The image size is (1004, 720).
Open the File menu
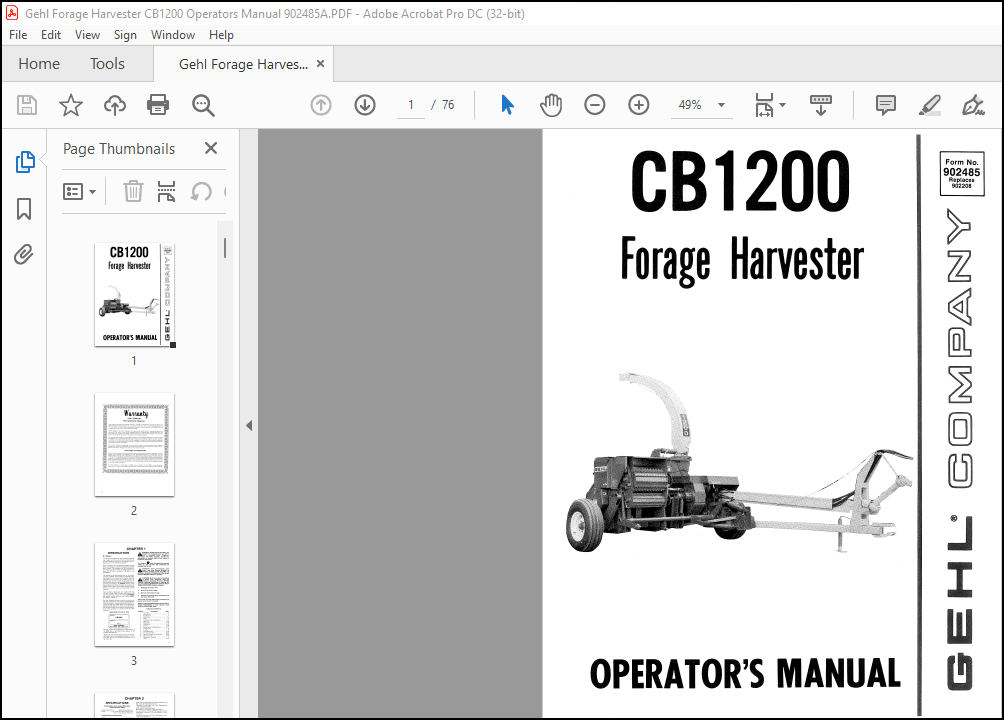click(18, 35)
